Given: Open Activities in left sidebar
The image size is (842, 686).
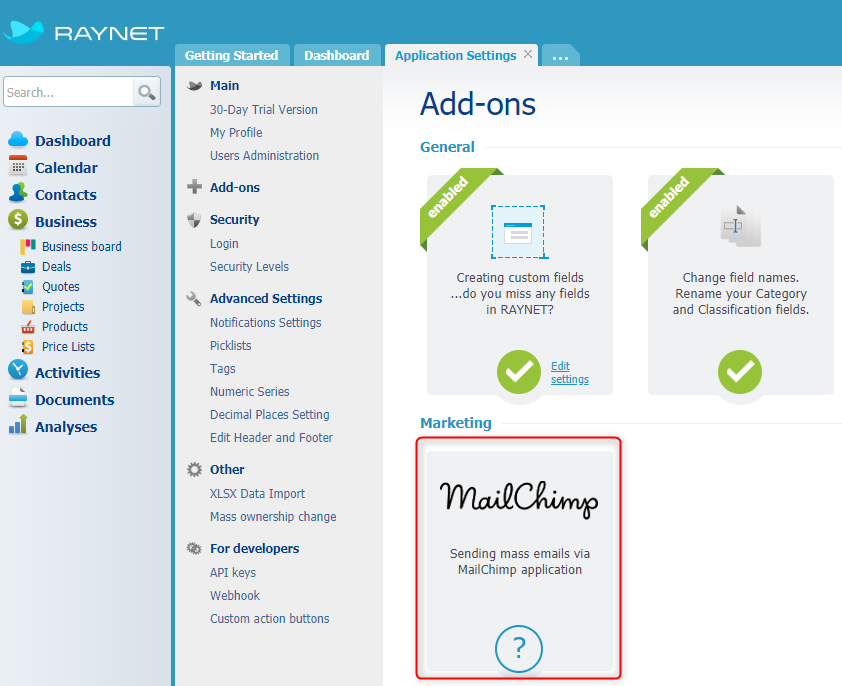Looking at the screenshot, I should point(68,372).
